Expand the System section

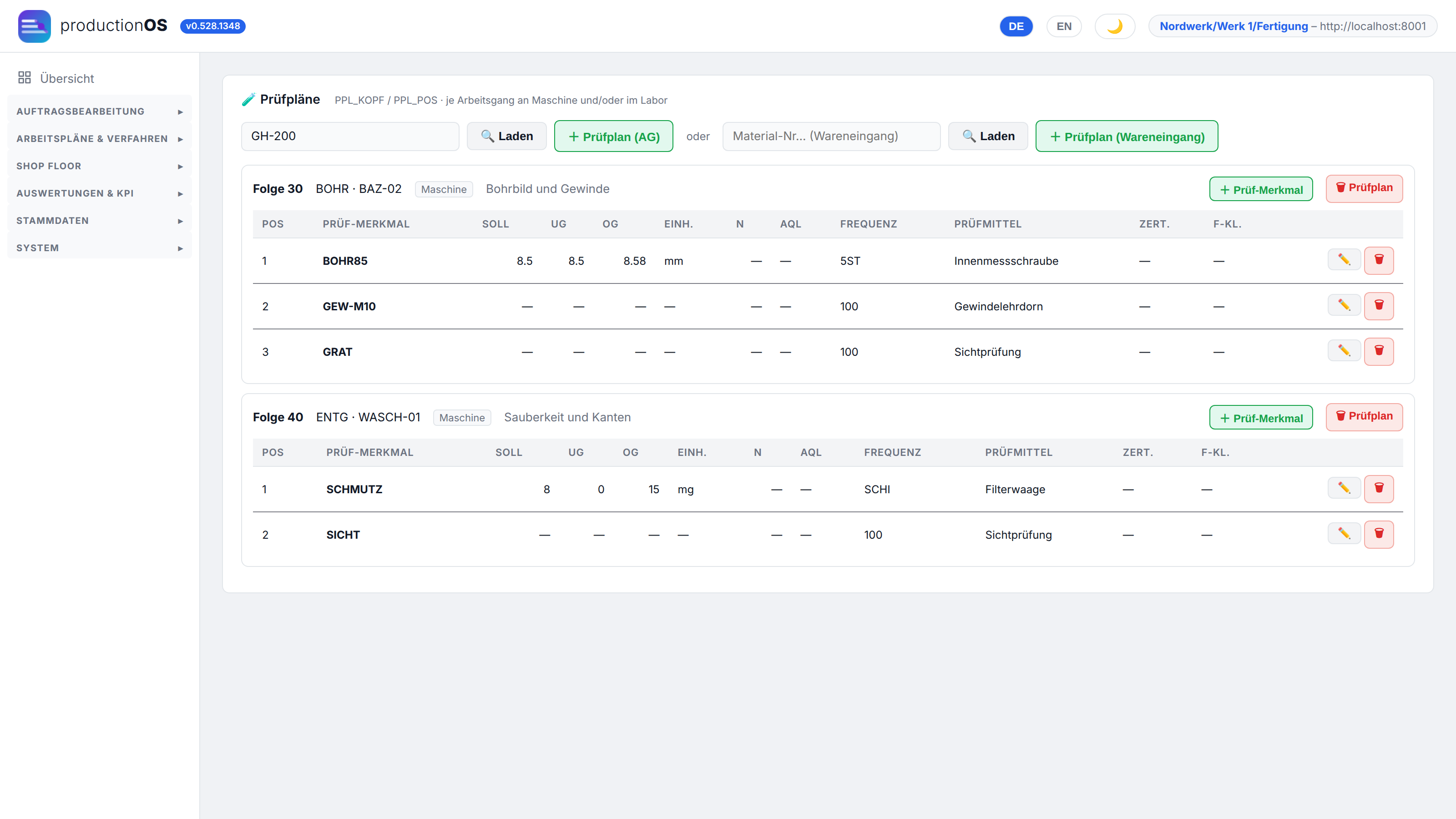pyautogui.click(x=100, y=248)
